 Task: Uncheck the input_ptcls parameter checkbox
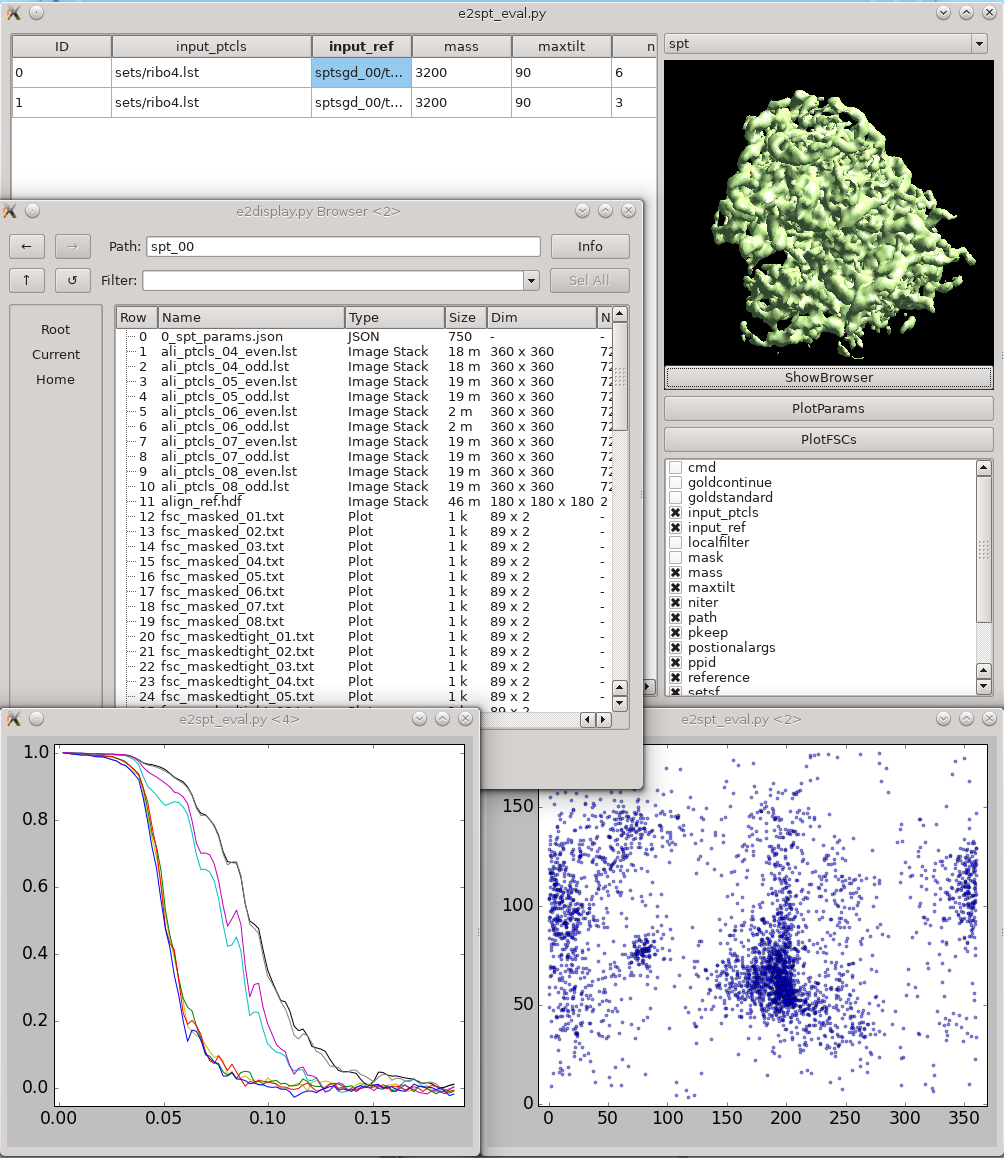coord(675,513)
